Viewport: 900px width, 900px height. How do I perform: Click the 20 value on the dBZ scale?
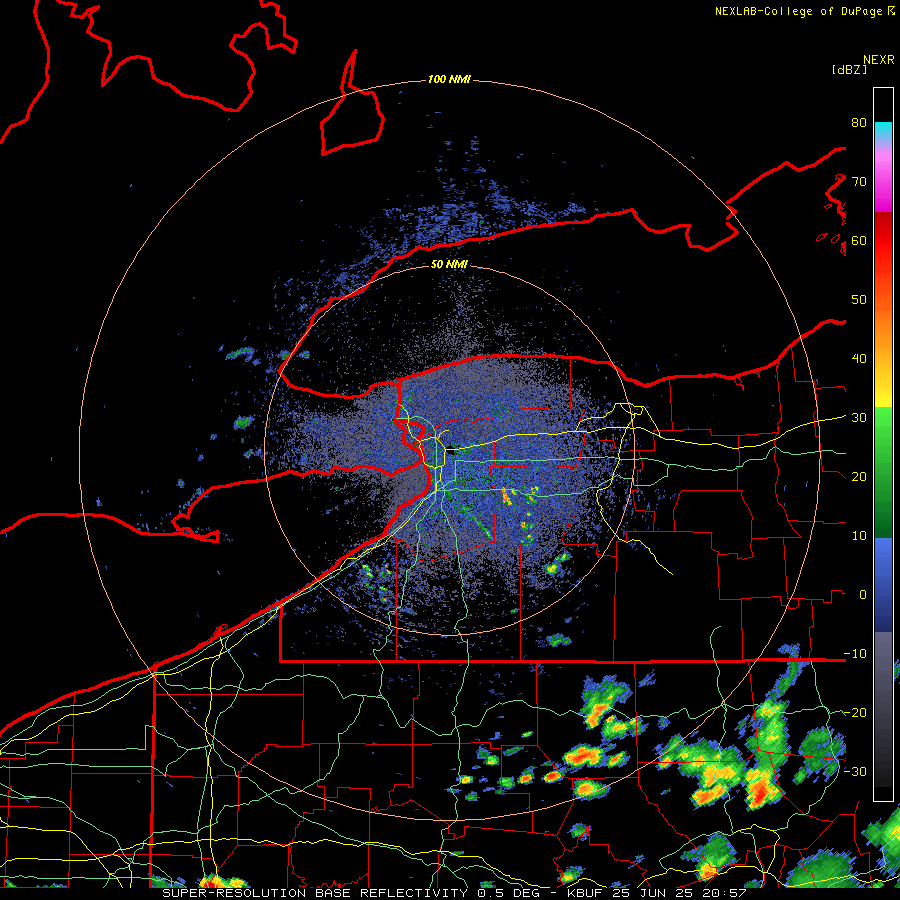pyautogui.click(x=859, y=476)
